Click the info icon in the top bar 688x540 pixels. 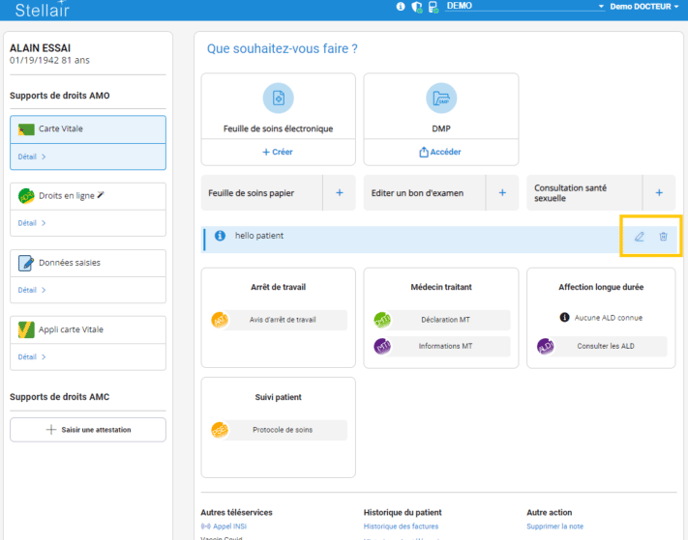coord(401,6)
